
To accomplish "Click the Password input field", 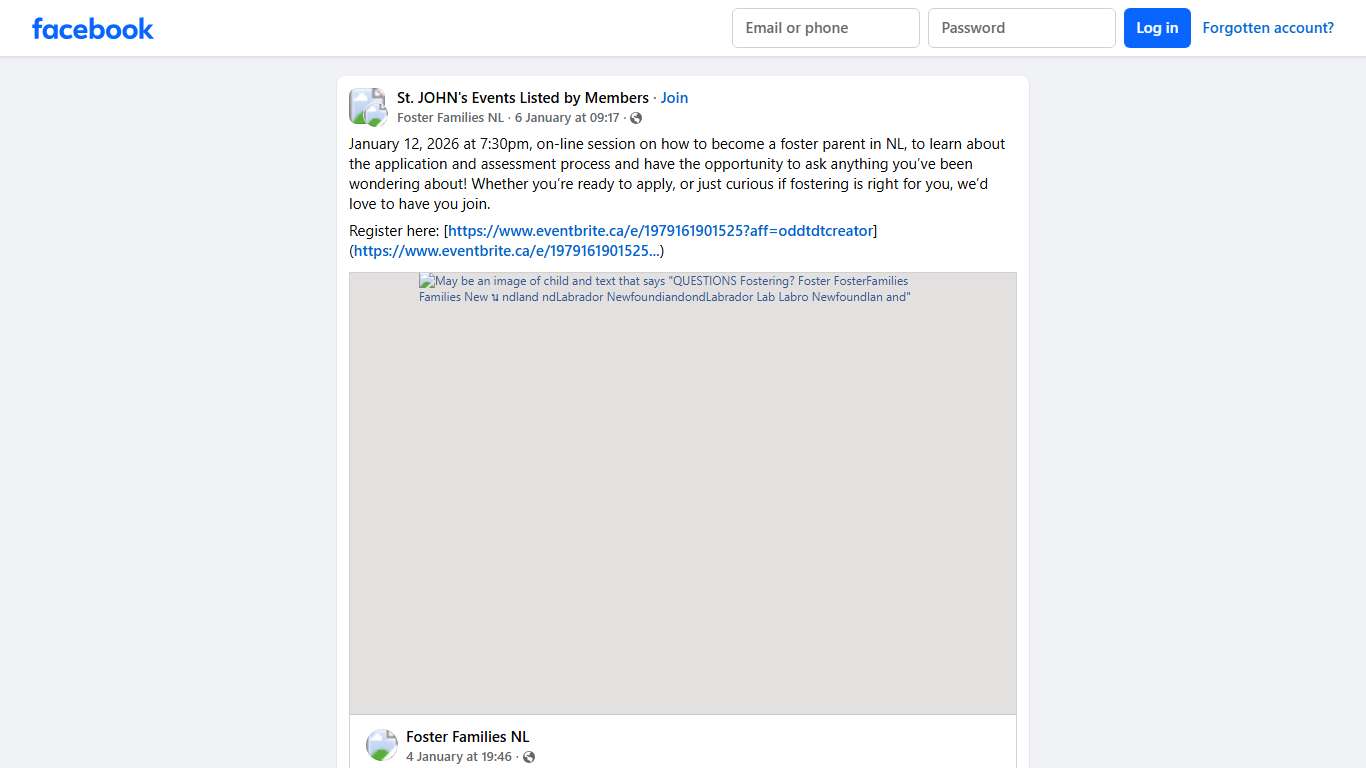I will point(1021,28).
